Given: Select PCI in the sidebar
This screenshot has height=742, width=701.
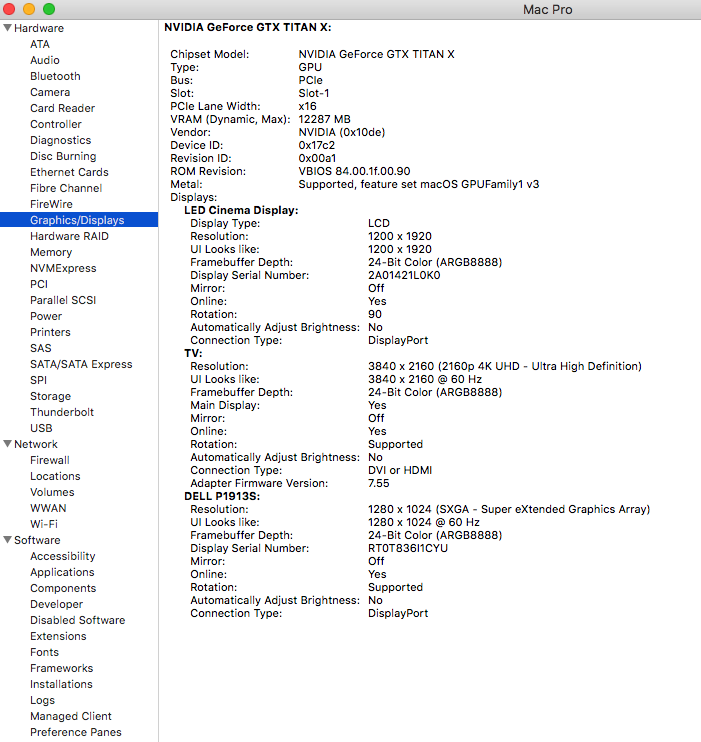Looking at the screenshot, I should coord(39,284).
